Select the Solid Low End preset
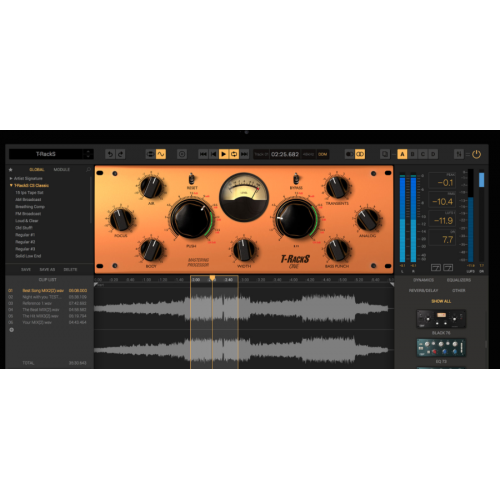The height and width of the screenshot is (500, 500). click(x=28, y=256)
